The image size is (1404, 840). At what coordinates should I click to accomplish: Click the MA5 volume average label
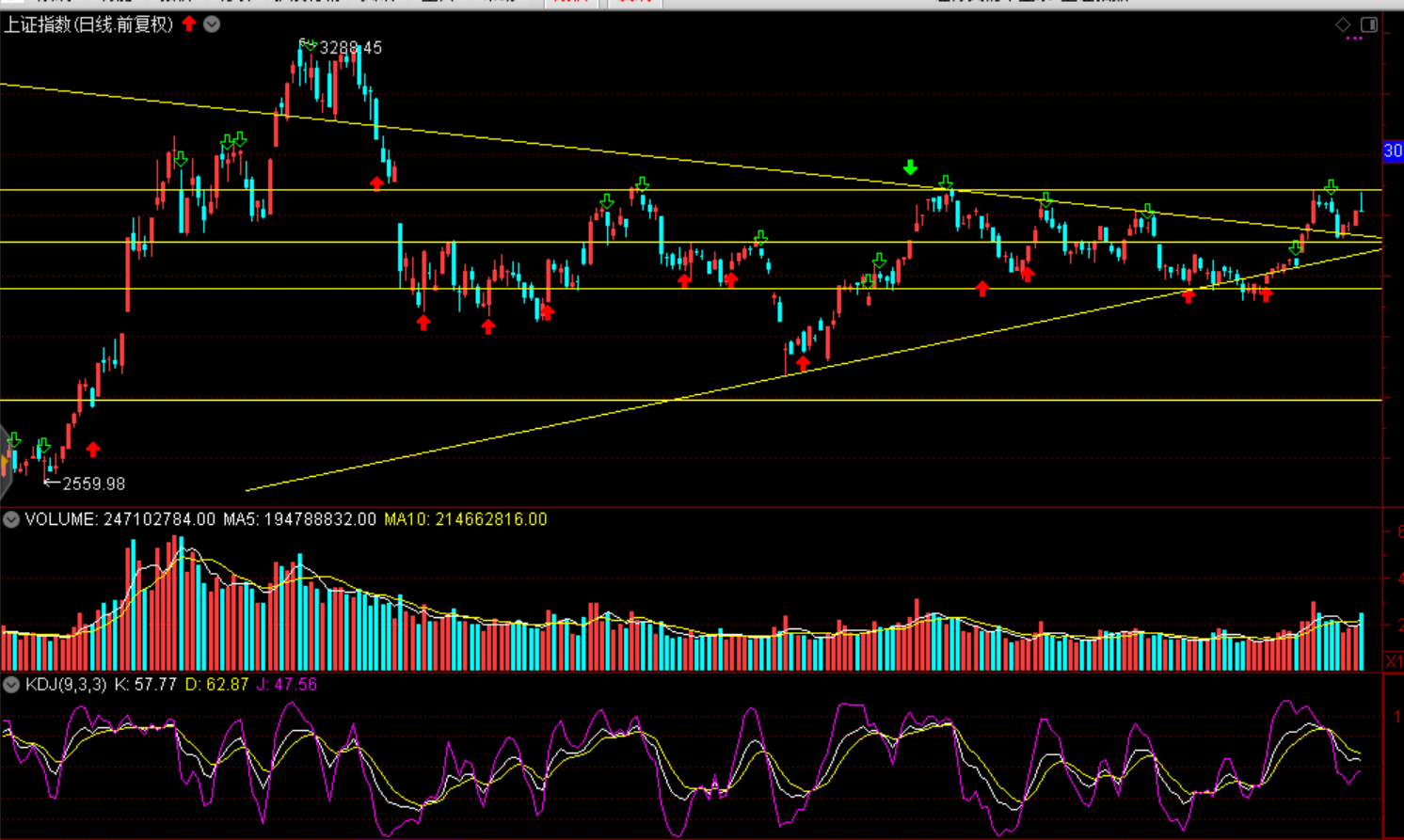coord(299,519)
